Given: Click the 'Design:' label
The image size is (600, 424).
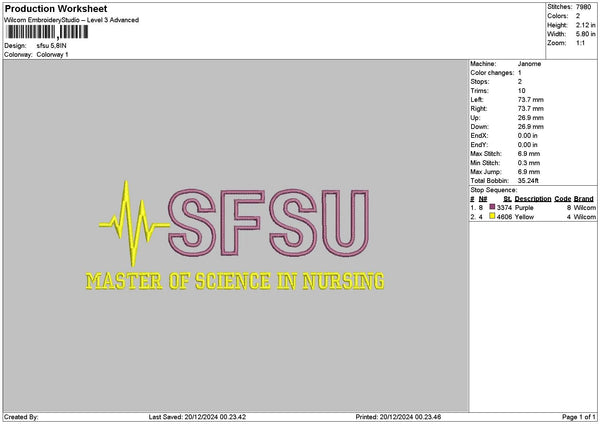Looking at the screenshot, I should (15, 46).
